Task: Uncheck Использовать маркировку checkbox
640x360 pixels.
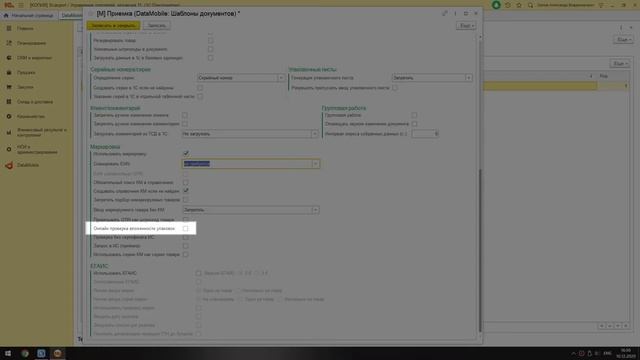Action: click(186, 154)
